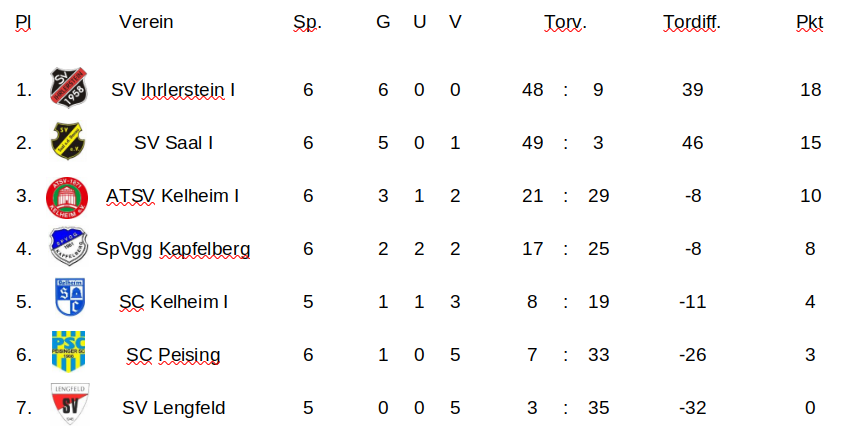Select team name SV Lengfeld

[x=173, y=407]
